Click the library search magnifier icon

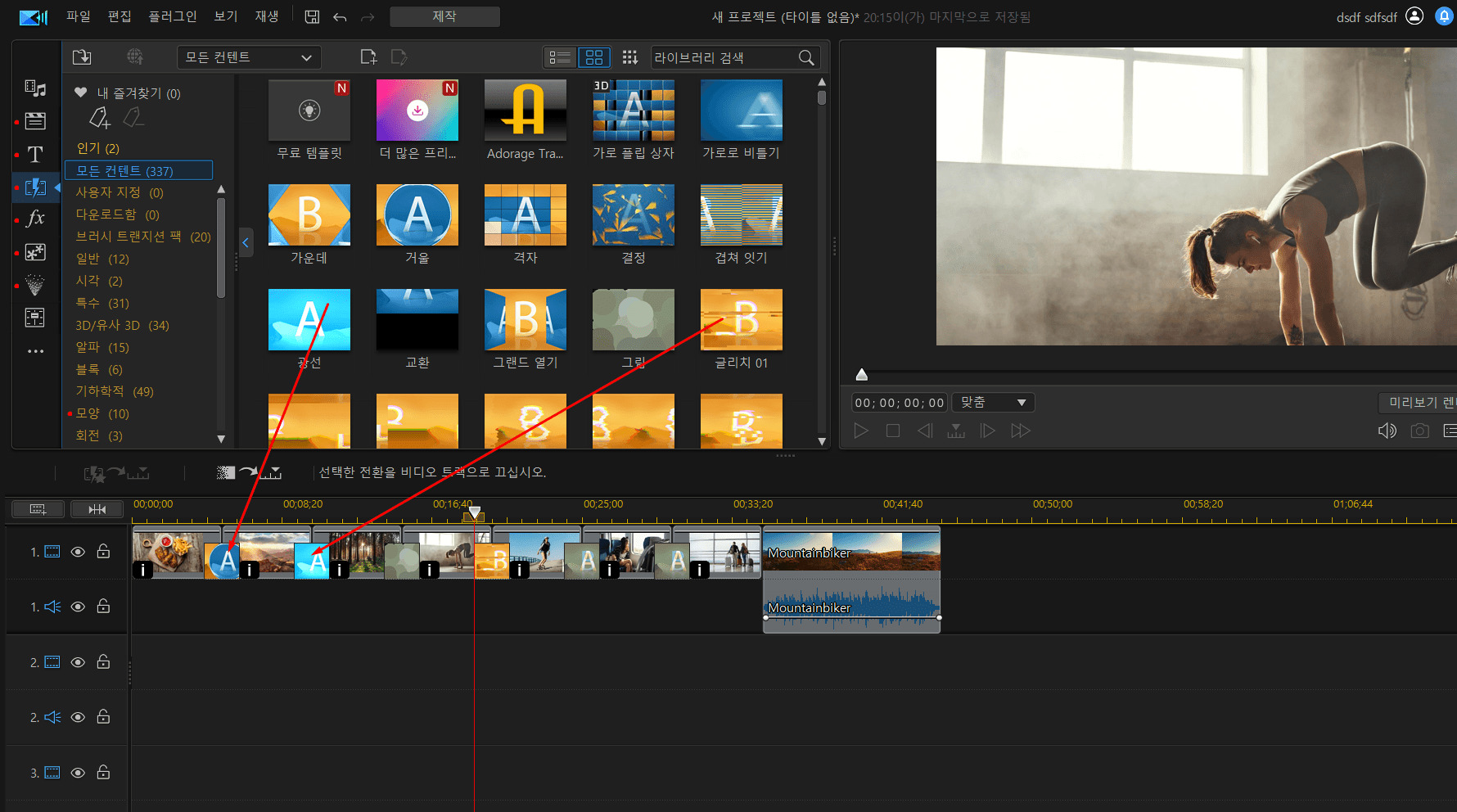[x=806, y=57]
